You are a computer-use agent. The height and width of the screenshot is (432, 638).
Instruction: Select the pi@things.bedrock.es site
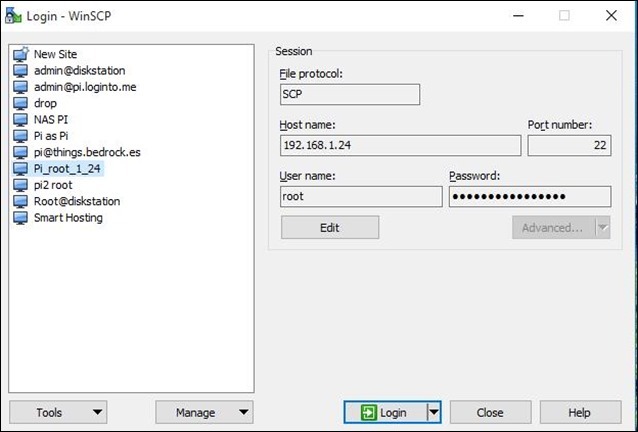(x=87, y=153)
